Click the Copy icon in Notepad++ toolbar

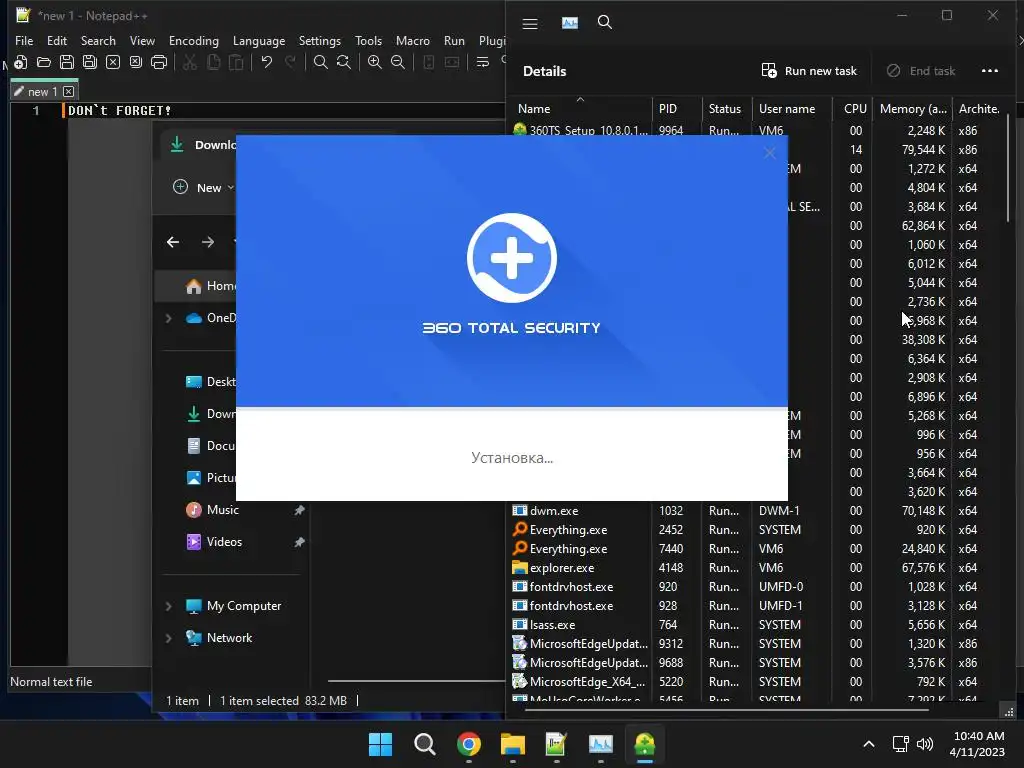click(213, 62)
